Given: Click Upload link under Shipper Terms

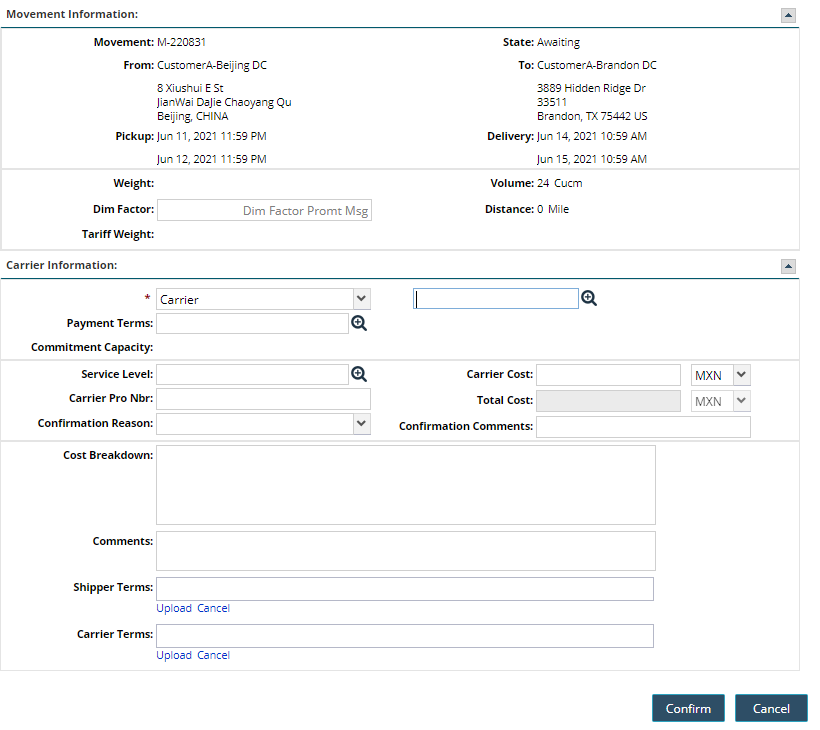Looking at the screenshot, I should (174, 608).
